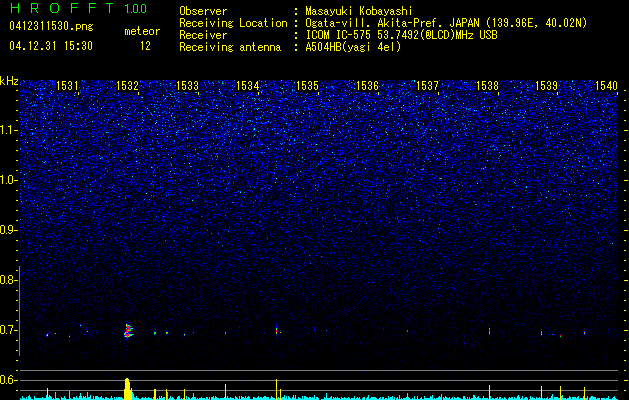The height and width of the screenshot is (400, 629).
Task: Click the meteor echo streak at 1538
Action: (489, 331)
